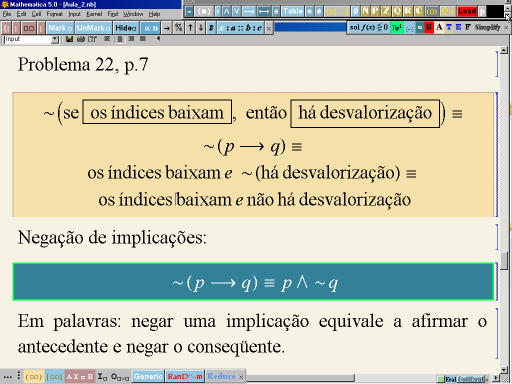Click the save notebook icon

click(x=69, y=39)
